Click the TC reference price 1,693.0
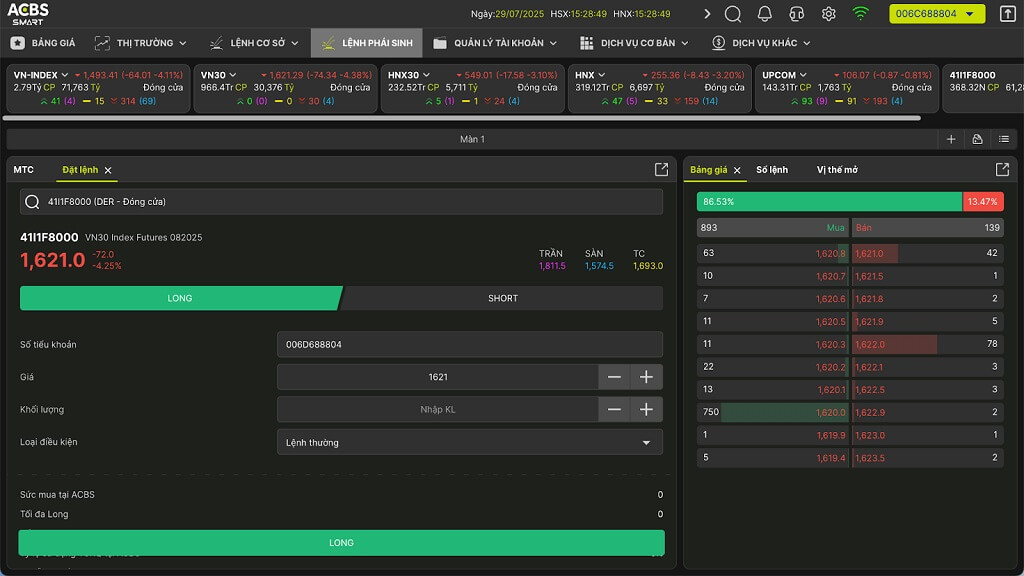 coord(648,266)
